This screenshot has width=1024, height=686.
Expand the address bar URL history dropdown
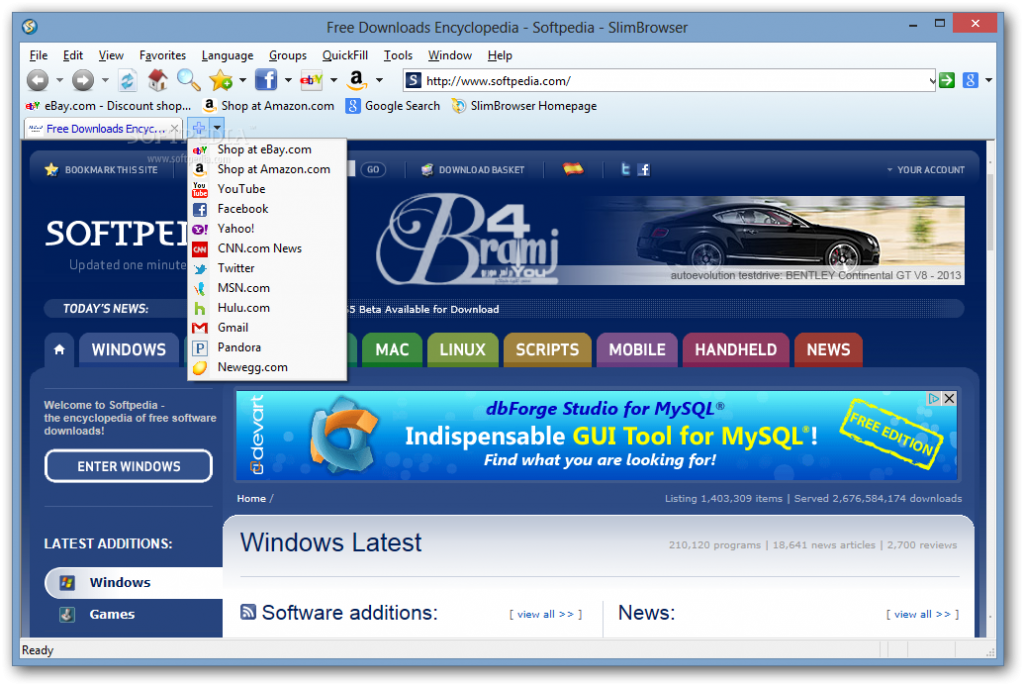click(930, 81)
